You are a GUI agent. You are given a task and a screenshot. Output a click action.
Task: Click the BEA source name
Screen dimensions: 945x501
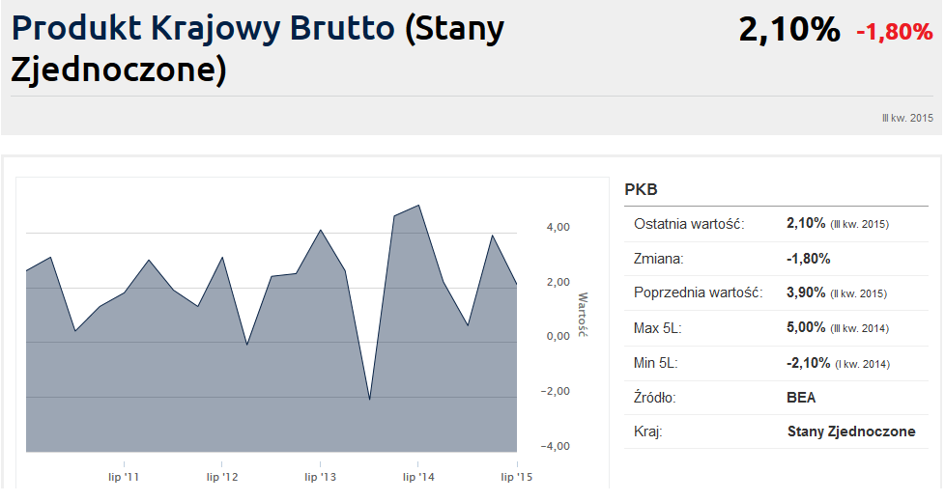801,397
